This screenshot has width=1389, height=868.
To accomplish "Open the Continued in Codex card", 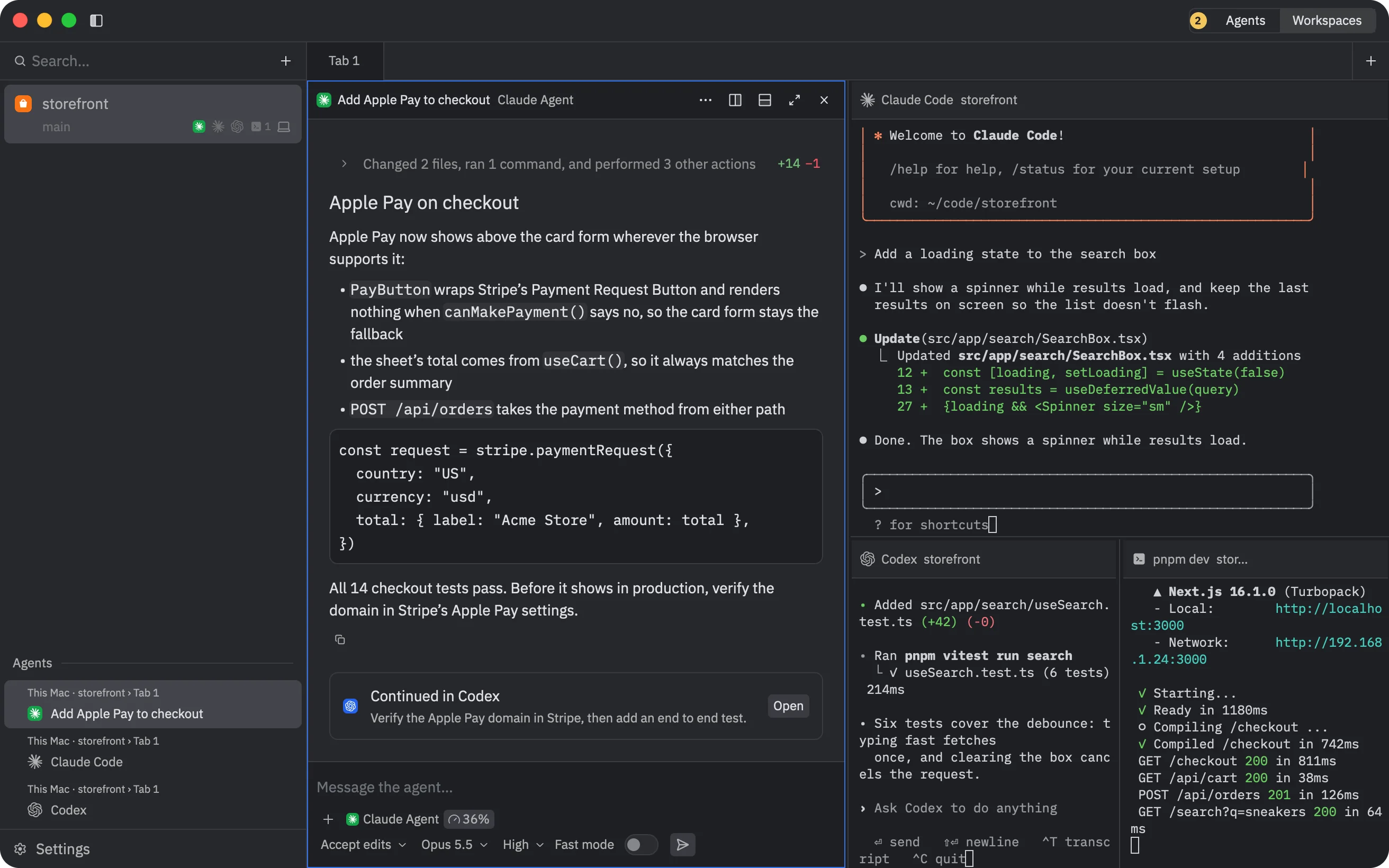I will tap(788, 706).
